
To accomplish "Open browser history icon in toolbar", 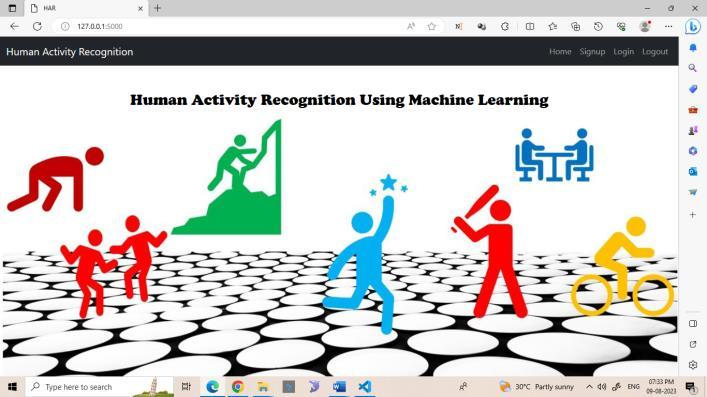I will [598, 26].
